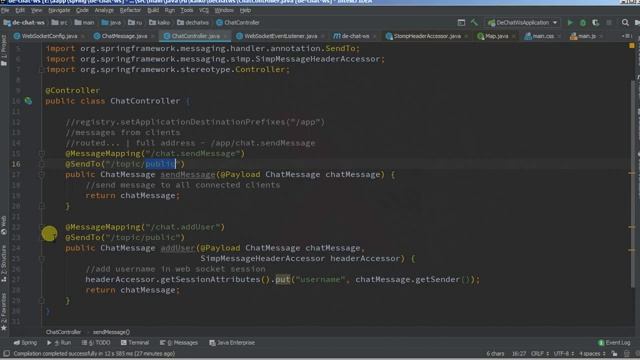The height and width of the screenshot is (360, 640).
Task: Change indent setting 4 spaces in the status bar
Action: coord(592,353)
